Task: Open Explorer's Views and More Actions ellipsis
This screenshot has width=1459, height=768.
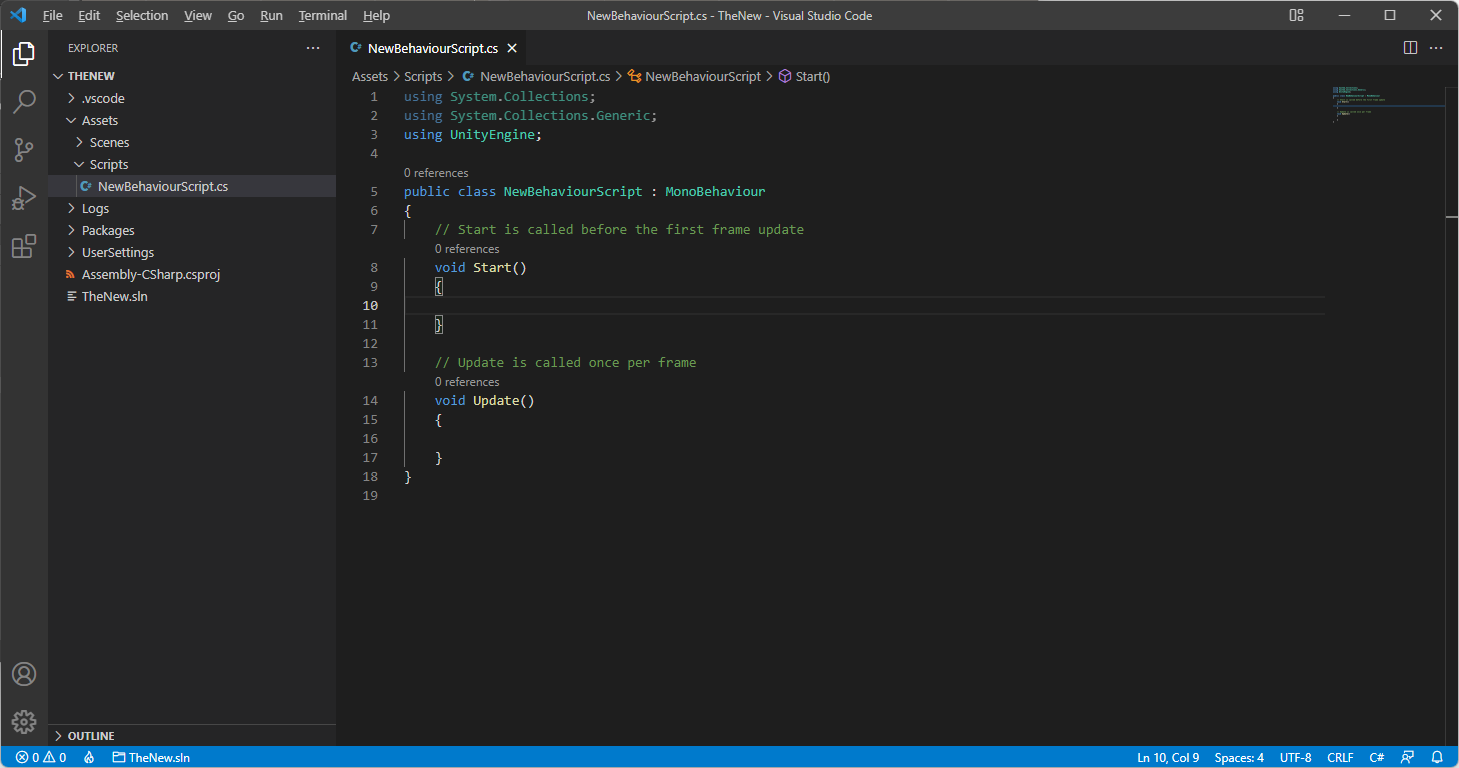Action: pos(313,48)
